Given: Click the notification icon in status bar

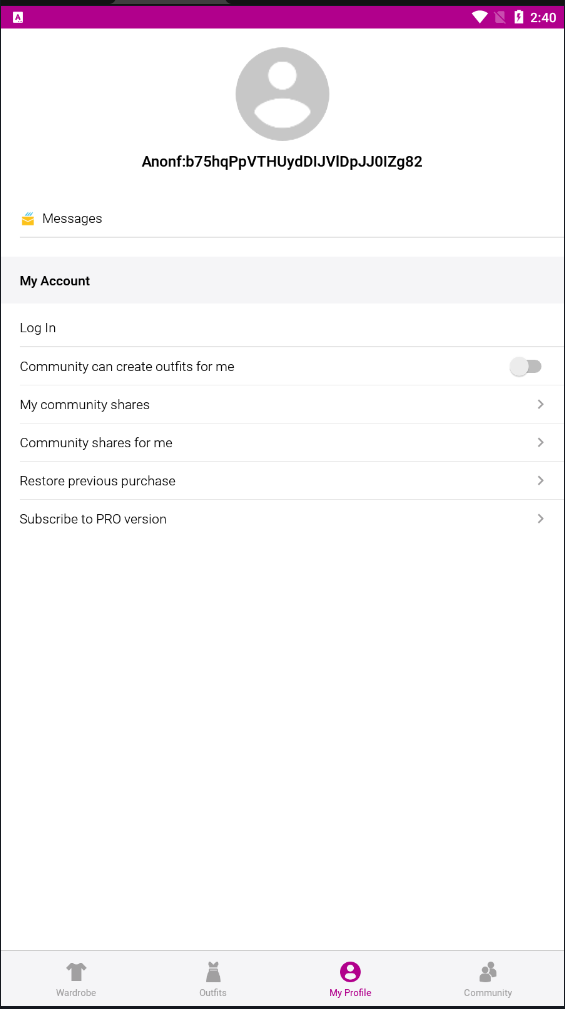Looking at the screenshot, I should 18,17.
